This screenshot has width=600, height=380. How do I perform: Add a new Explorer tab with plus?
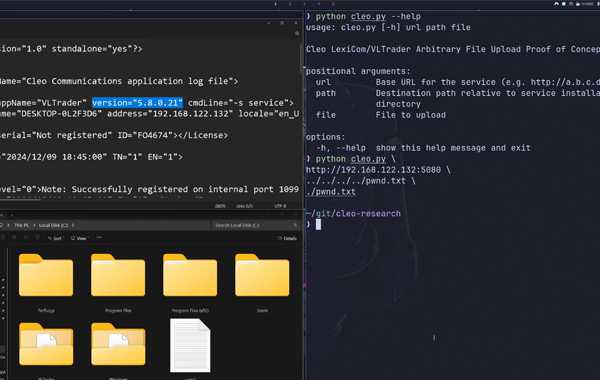click(11, 215)
